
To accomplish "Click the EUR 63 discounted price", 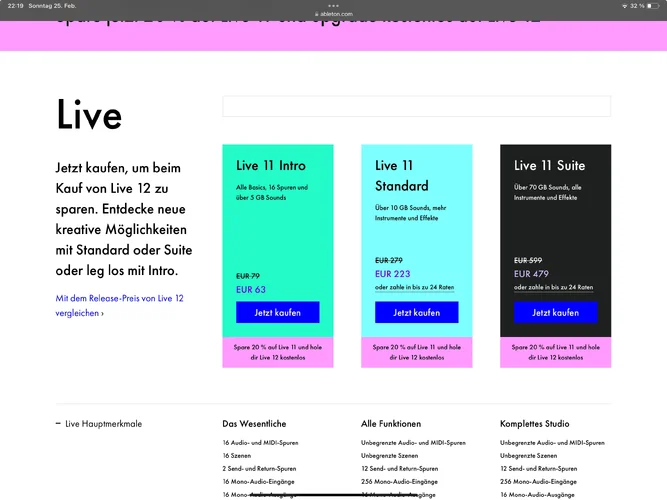I will coord(251,290).
